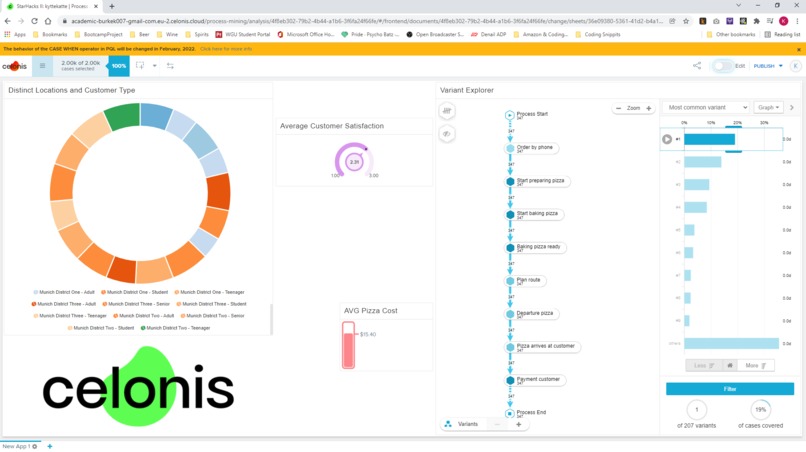This screenshot has width=806, height=452.
Task: Toggle legend 'Munich District Two - Teenager'
Action: 175,328
